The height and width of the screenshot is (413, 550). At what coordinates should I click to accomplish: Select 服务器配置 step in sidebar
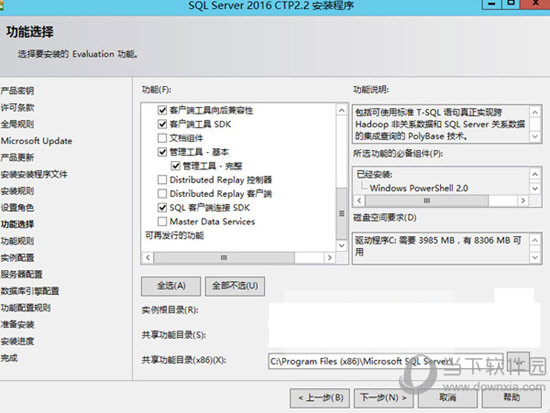21,274
